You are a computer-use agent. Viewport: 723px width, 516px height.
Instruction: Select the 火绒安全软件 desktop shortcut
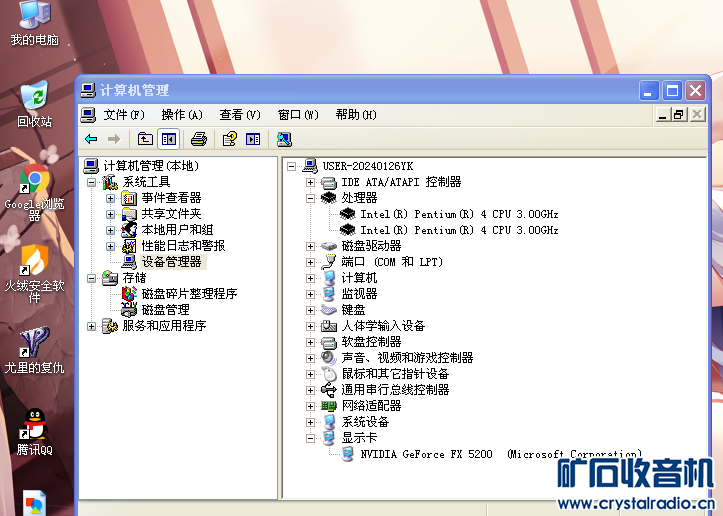[x=35, y=274]
